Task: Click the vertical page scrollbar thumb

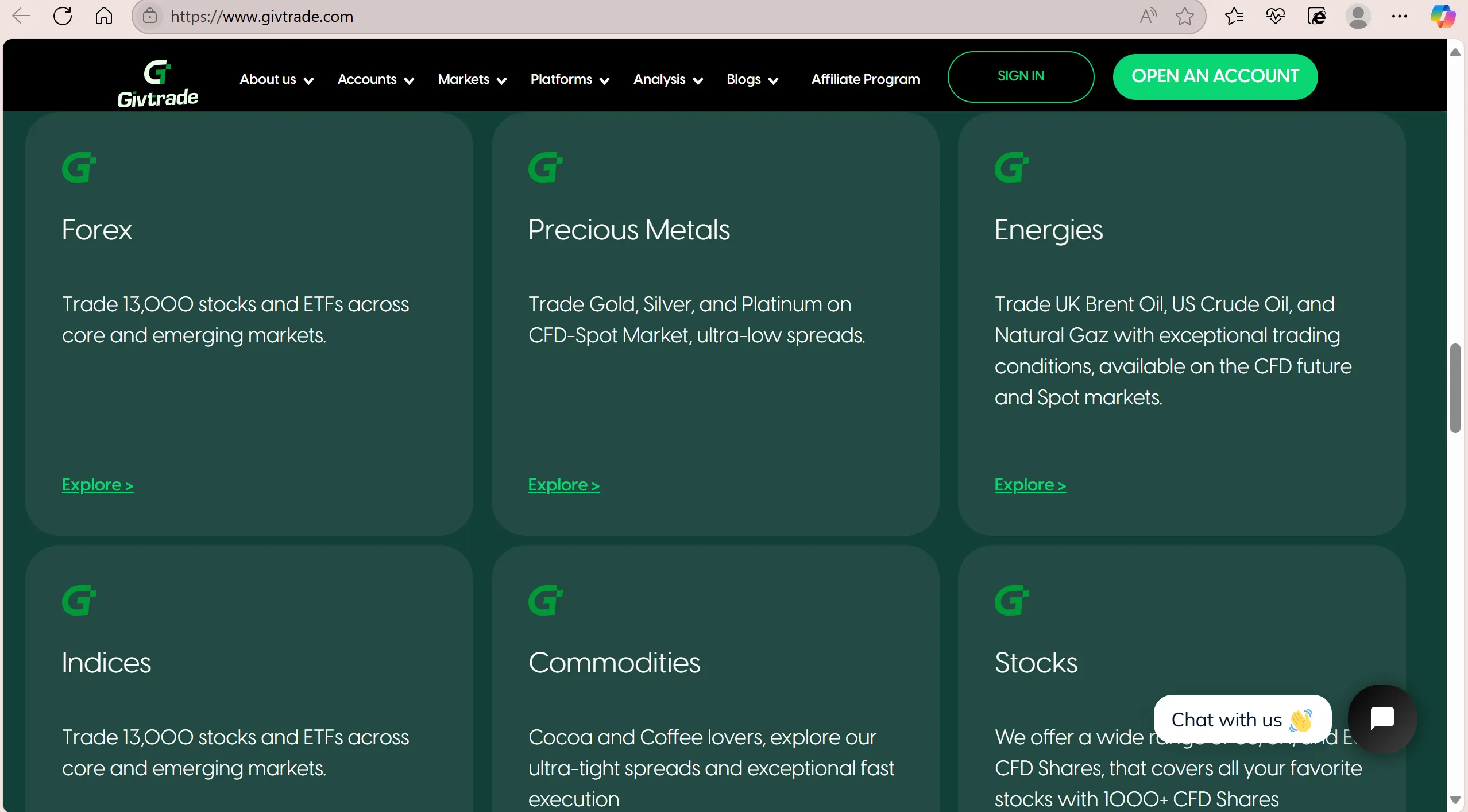Action: tap(1455, 388)
